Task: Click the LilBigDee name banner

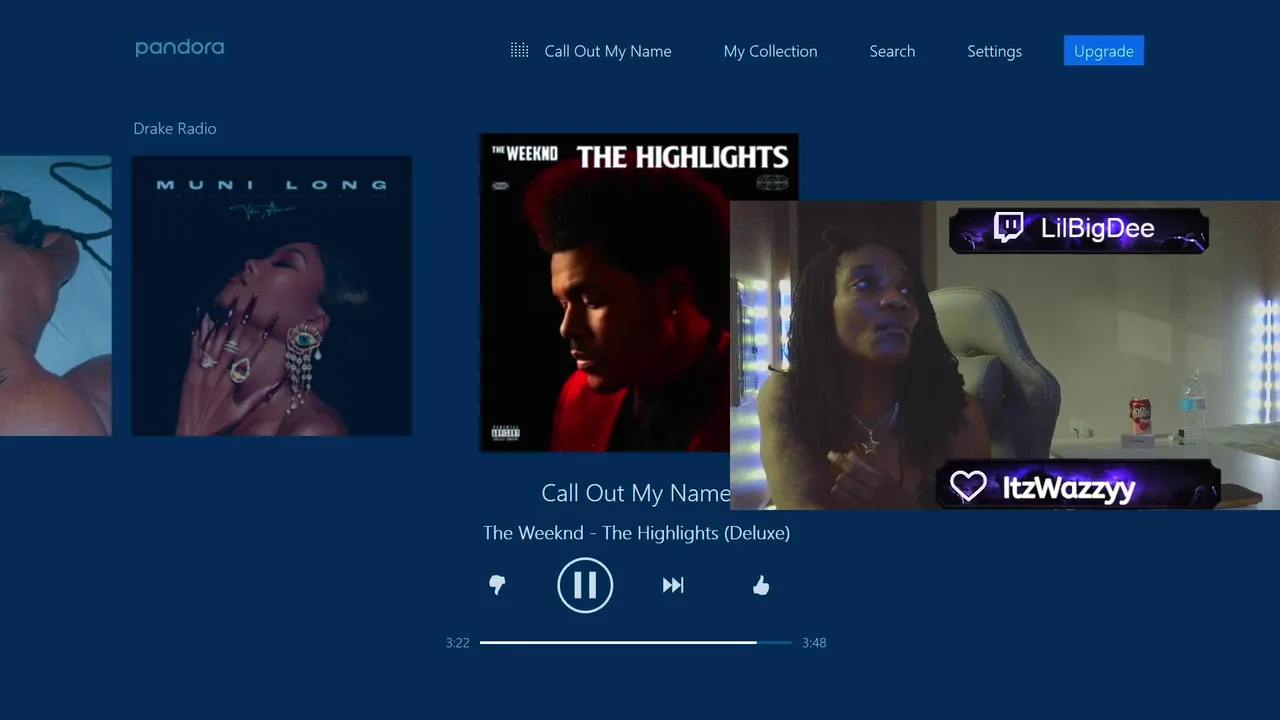Action: [x=1079, y=229]
